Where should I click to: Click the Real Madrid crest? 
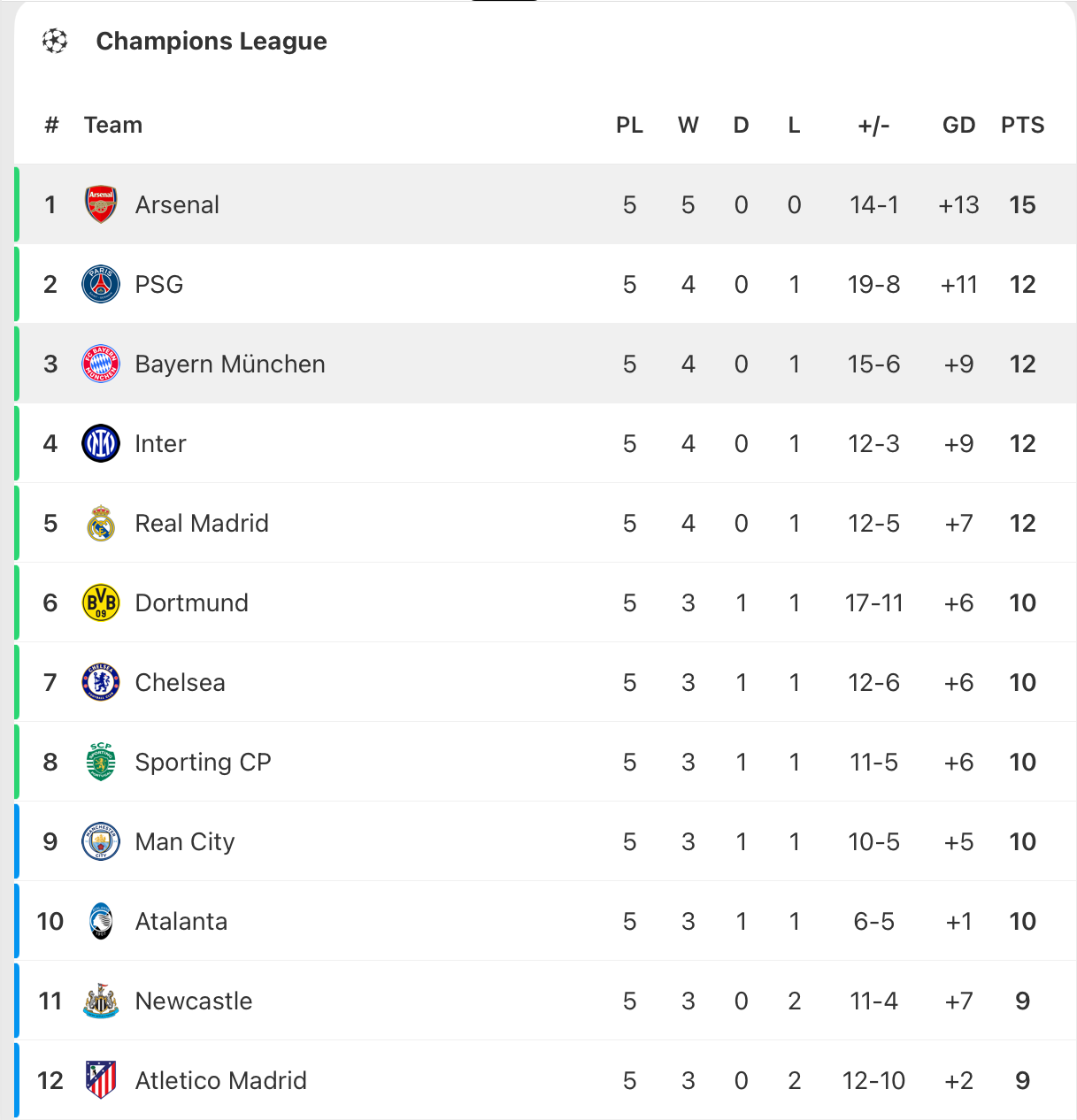(101, 523)
